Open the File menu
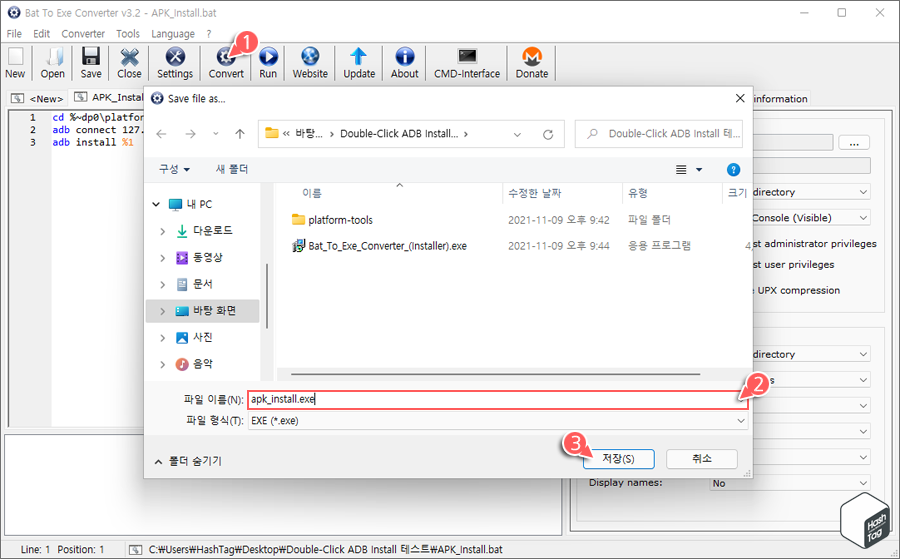The height and width of the screenshot is (559, 900). pyautogui.click(x=14, y=34)
